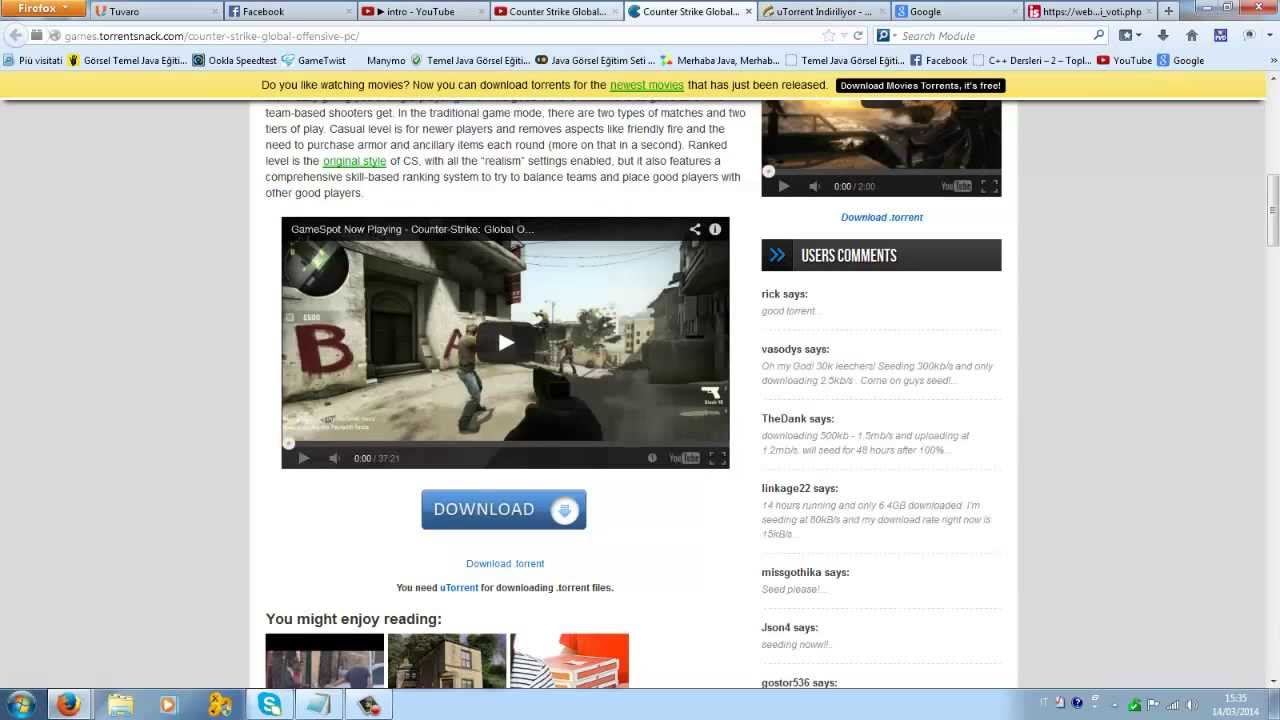Switch to the Tuvaro tab

pyautogui.click(x=156, y=12)
